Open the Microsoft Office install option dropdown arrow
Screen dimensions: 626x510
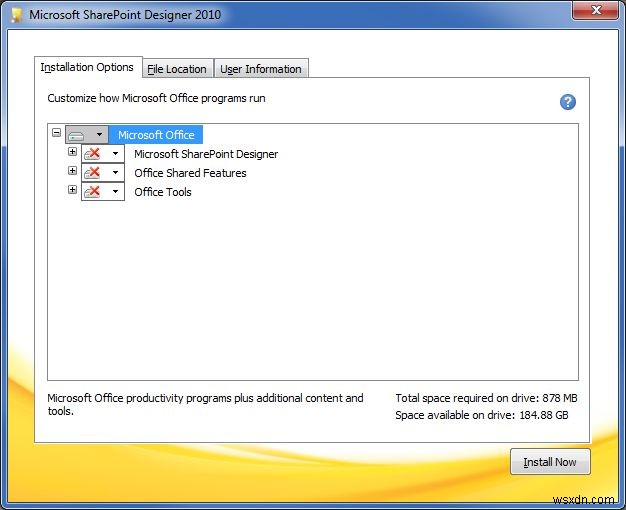tap(99, 135)
